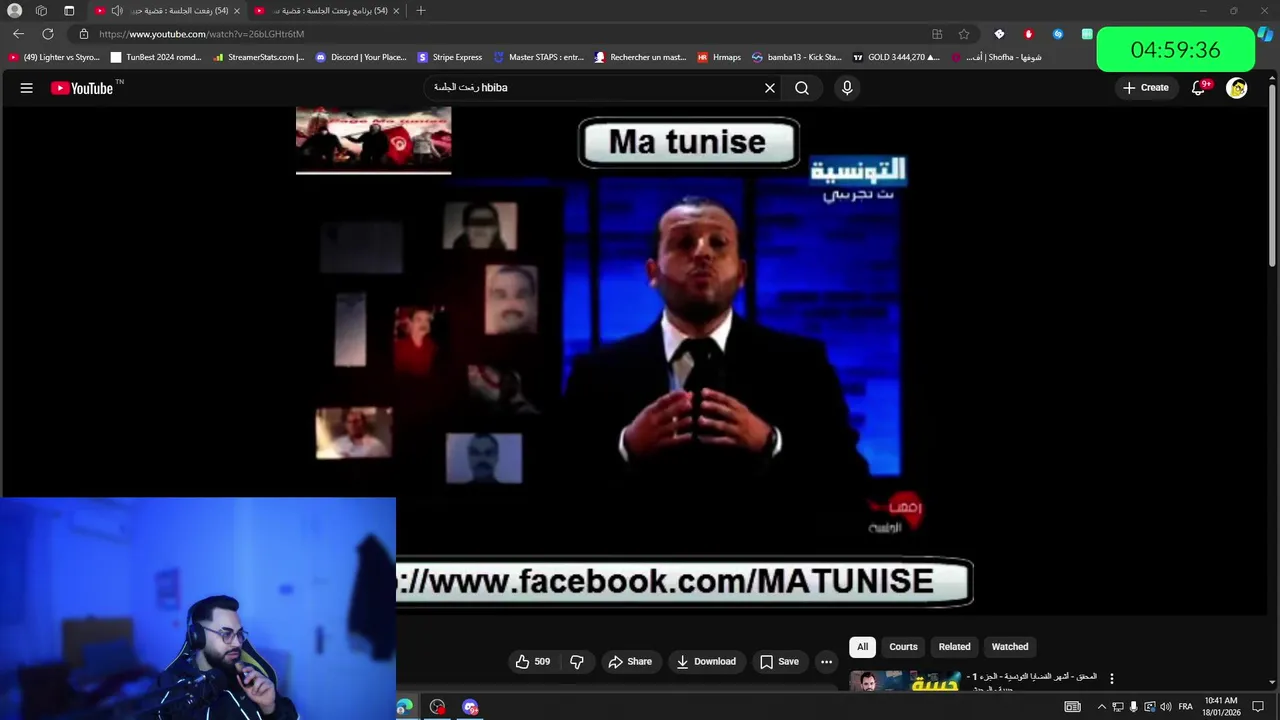Select the All filter chip

point(862,647)
